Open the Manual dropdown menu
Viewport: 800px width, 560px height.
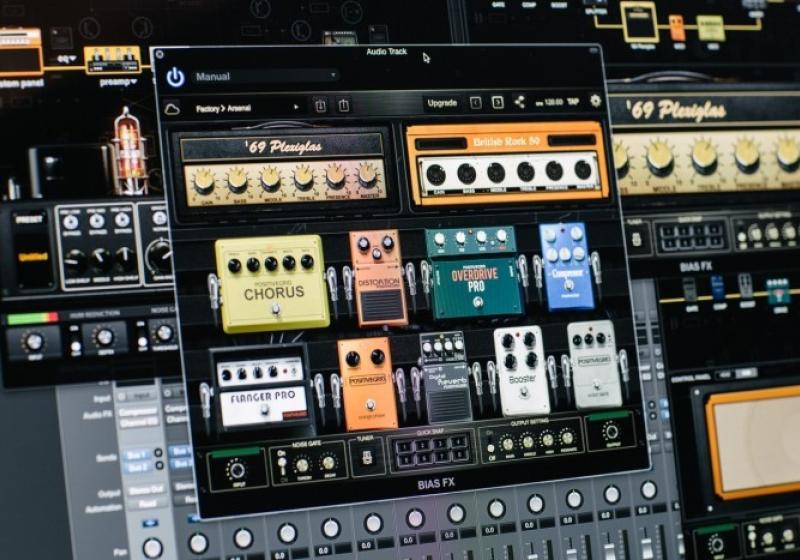click(265, 77)
